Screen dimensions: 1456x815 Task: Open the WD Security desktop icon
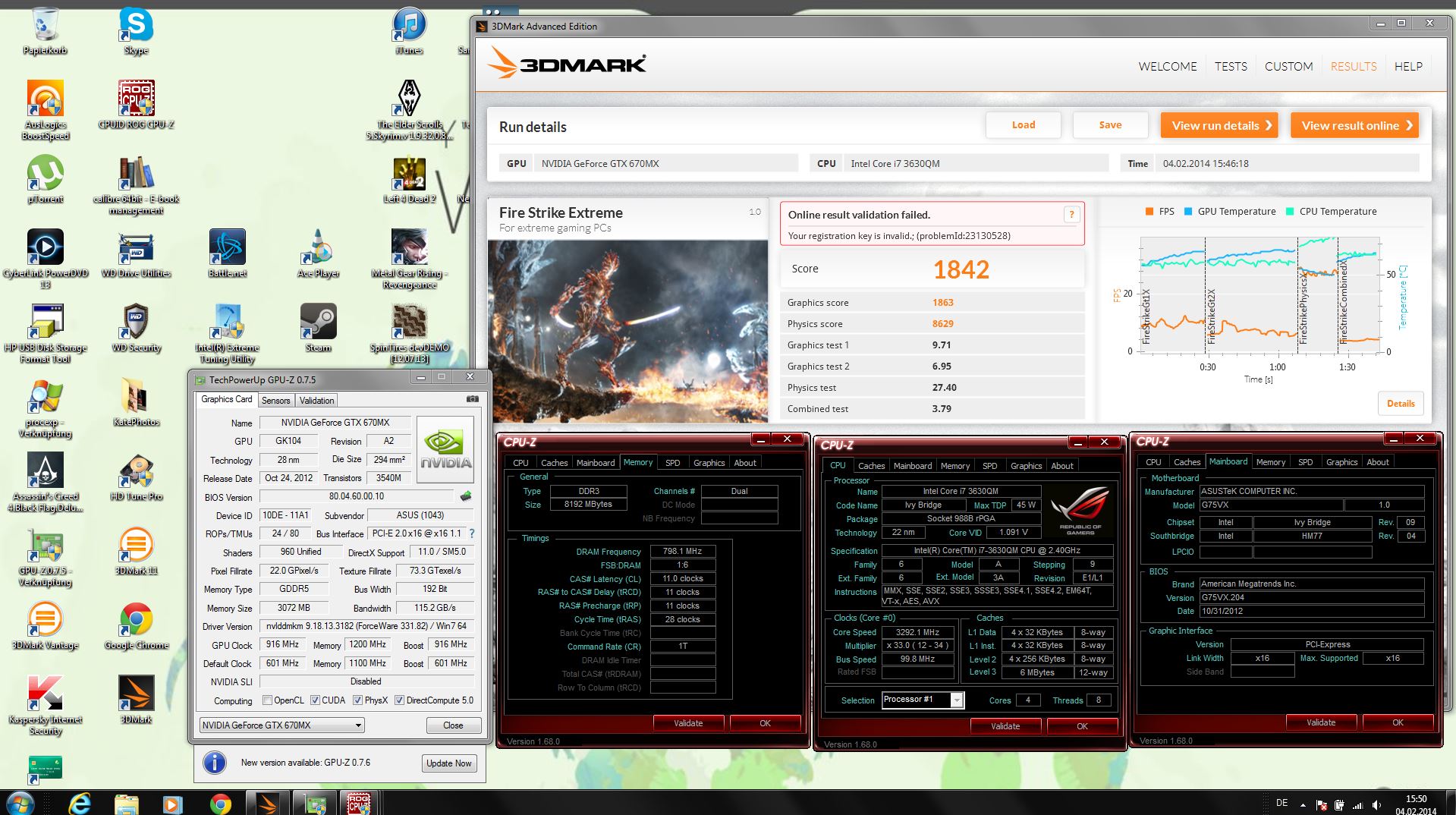click(x=137, y=327)
